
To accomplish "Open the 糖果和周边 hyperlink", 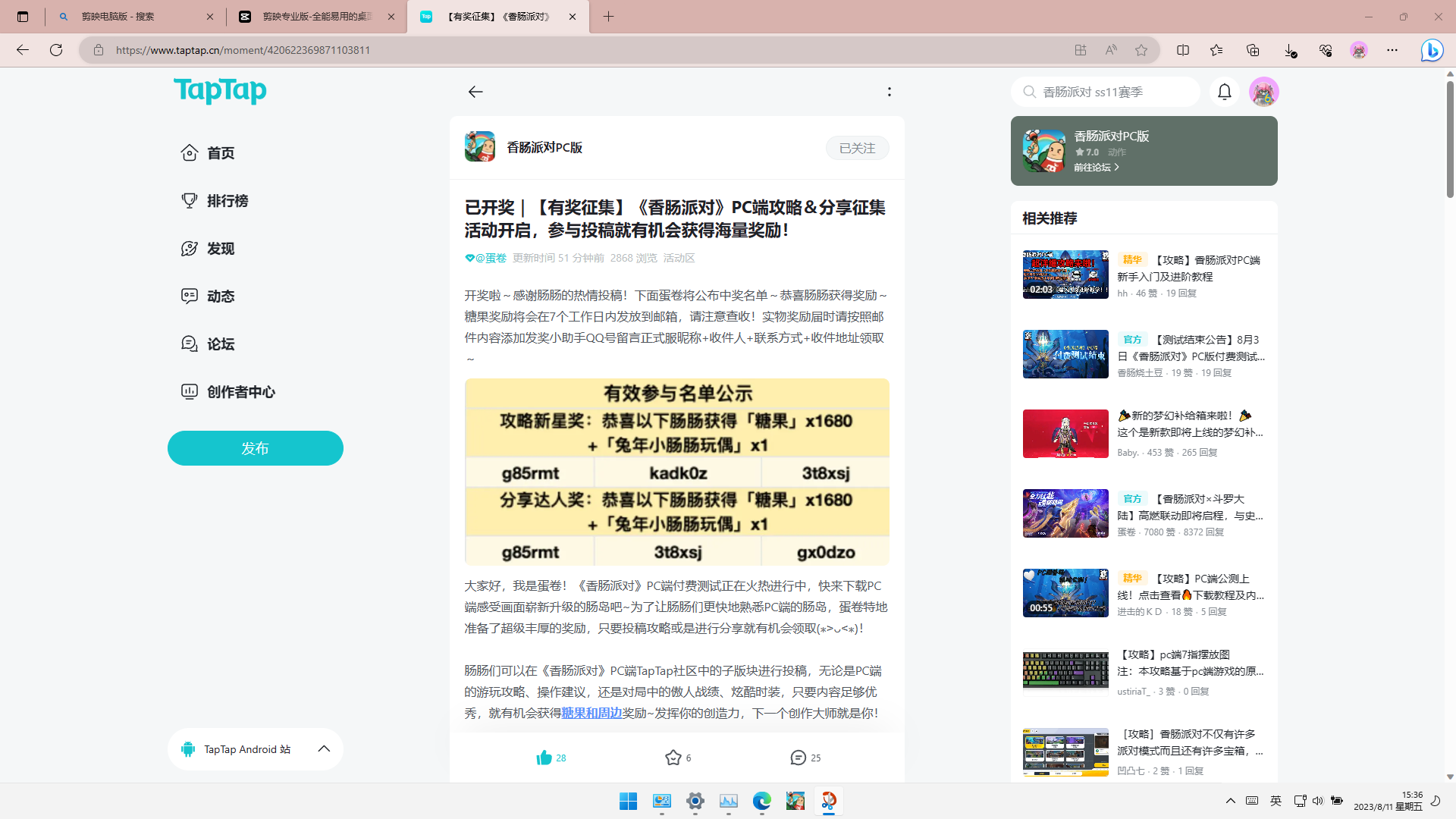I will (591, 713).
